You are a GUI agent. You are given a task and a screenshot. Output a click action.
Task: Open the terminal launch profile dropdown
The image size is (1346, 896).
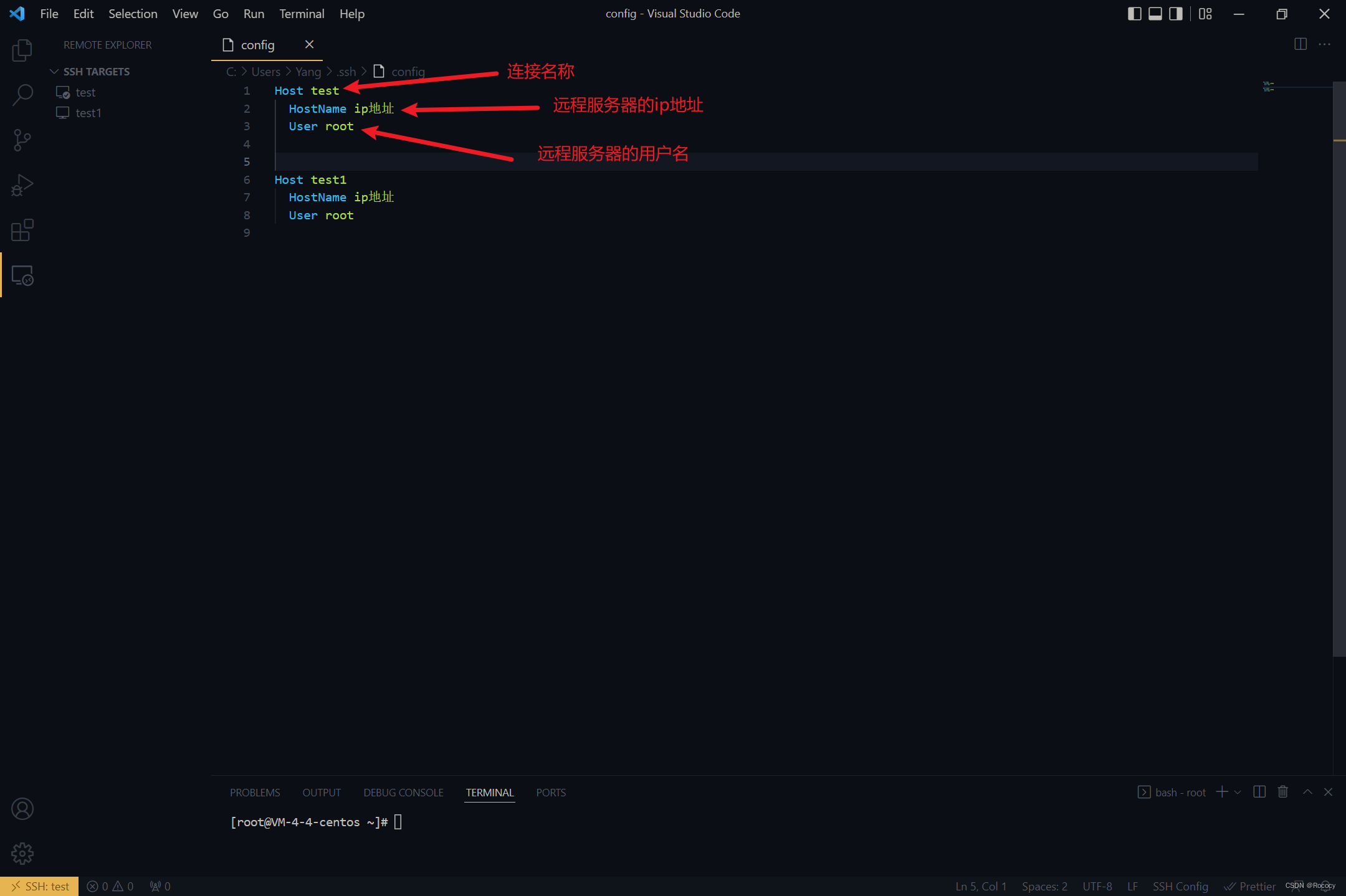tap(1238, 792)
